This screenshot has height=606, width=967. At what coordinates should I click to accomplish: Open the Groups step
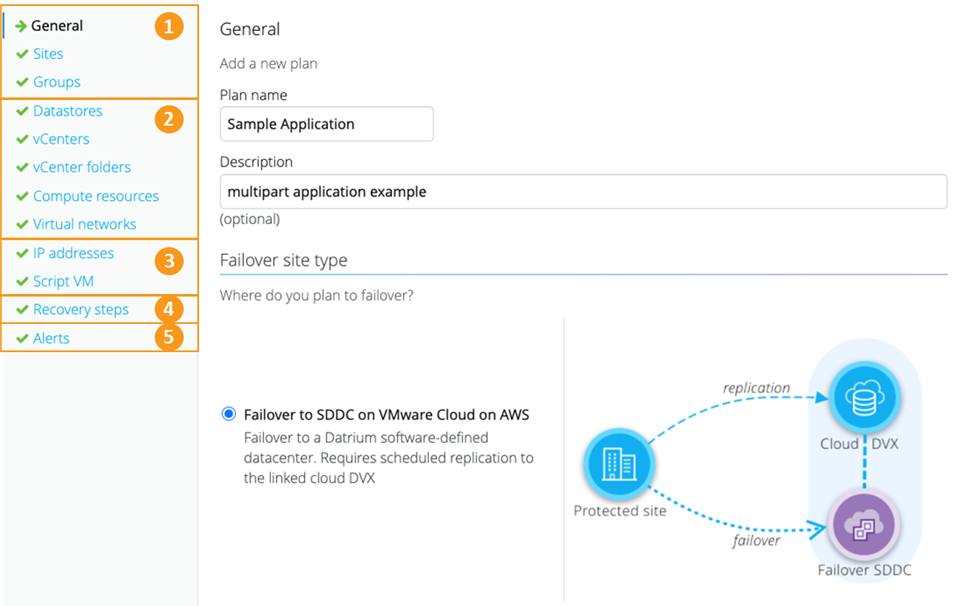(56, 82)
